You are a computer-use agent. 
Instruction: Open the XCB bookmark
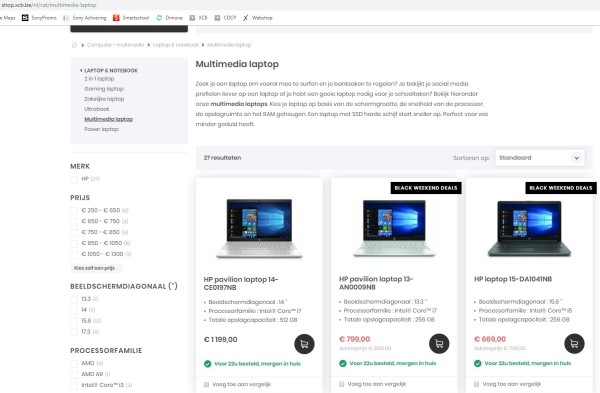tap(198, 18)
